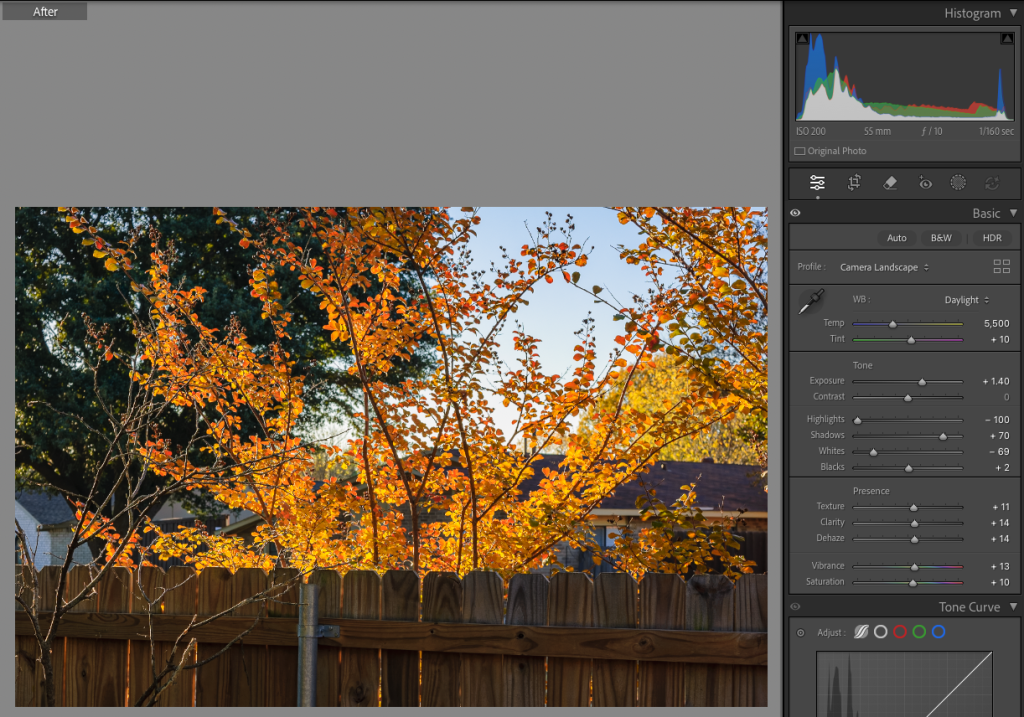Click the Auto tone button

point(897,238)
